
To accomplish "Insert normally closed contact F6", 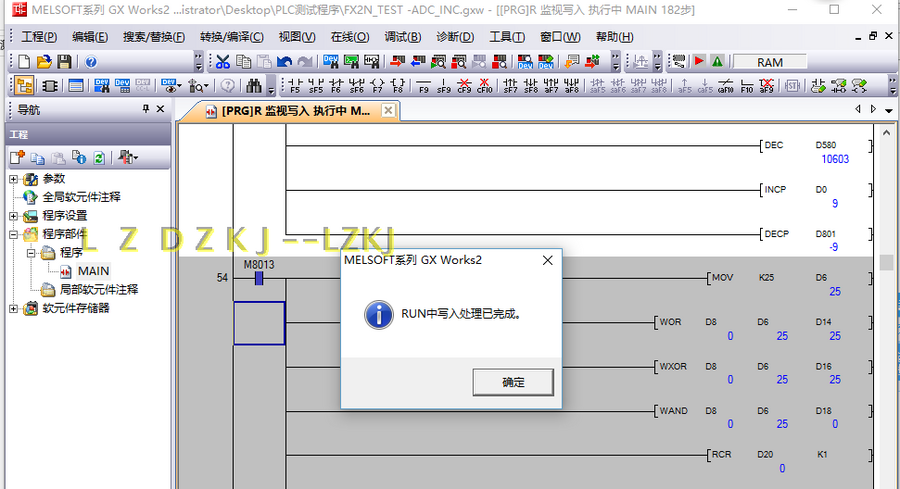I will click(x=336, y=86).
